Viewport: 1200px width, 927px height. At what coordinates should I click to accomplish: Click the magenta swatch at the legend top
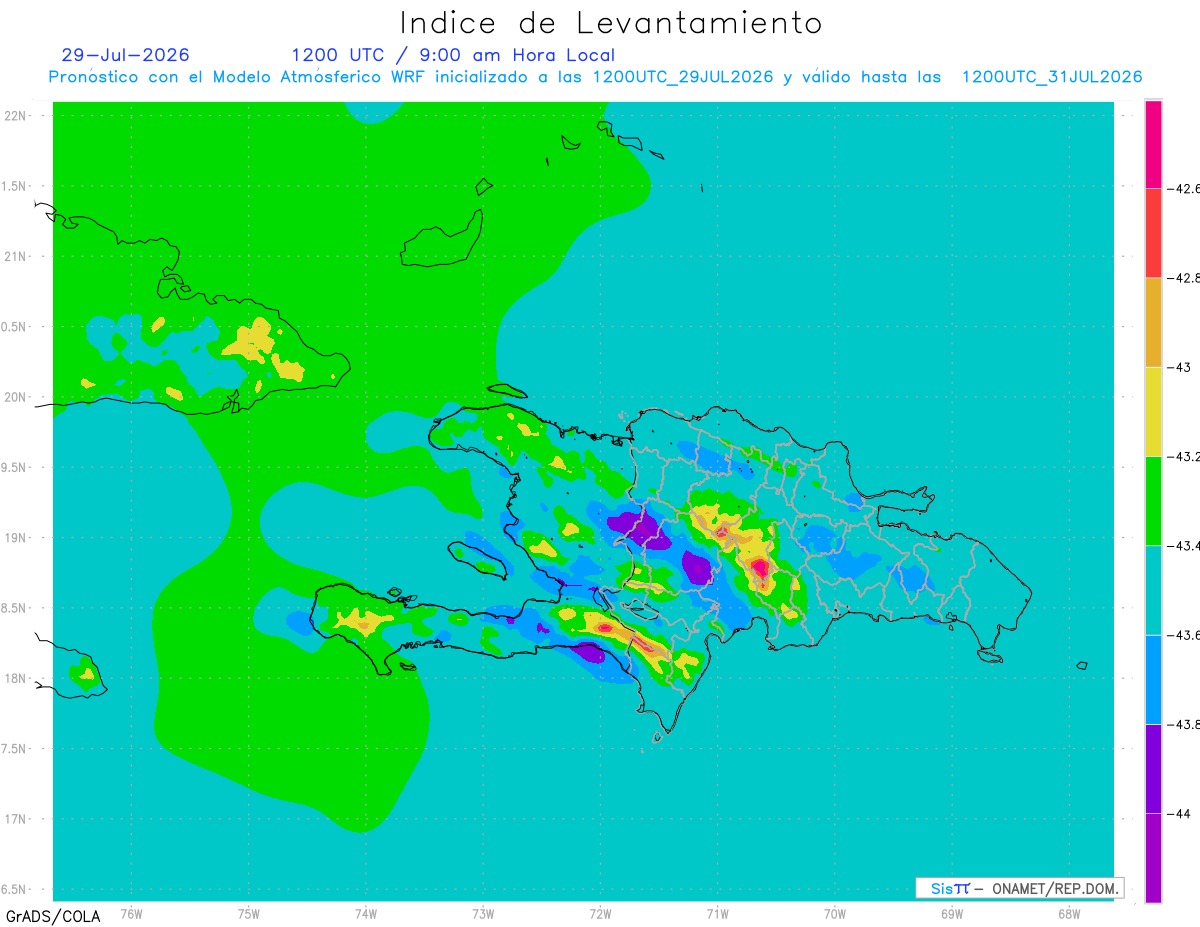click(x=1153, y=144)
